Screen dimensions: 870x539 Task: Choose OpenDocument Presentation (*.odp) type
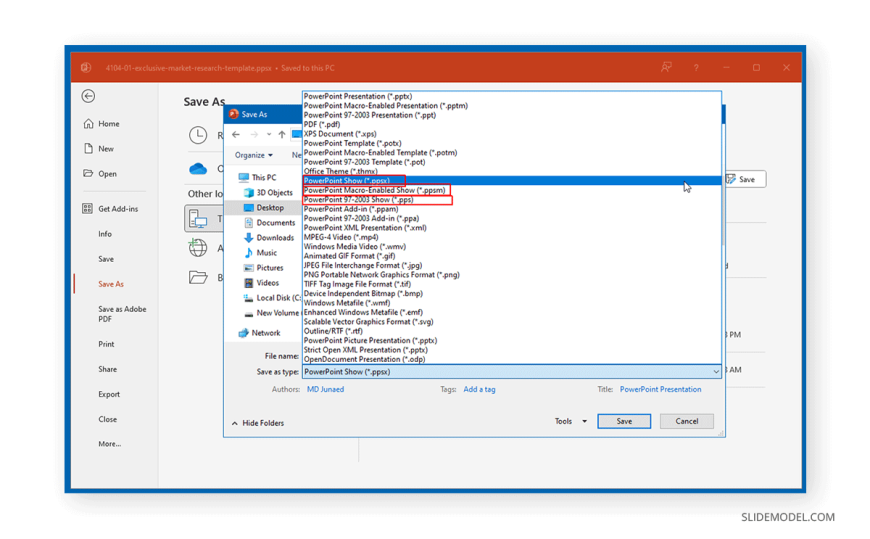point(512,359)
